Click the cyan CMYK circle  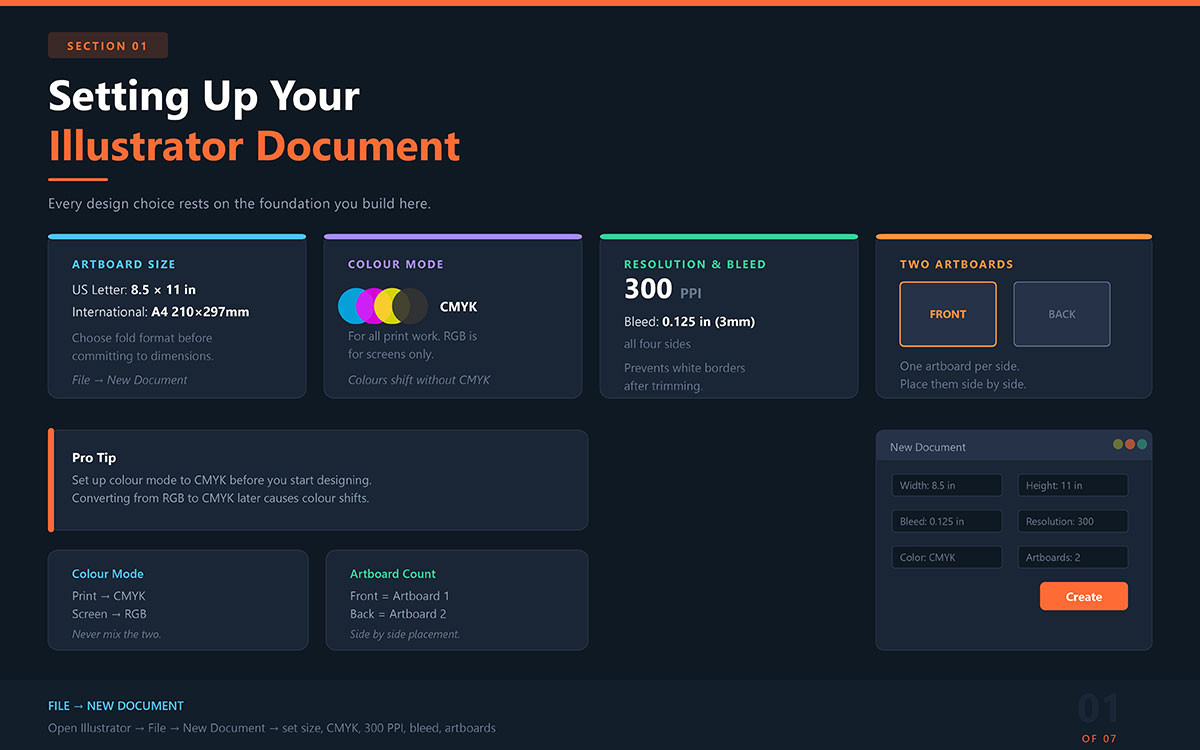(356, 306)
